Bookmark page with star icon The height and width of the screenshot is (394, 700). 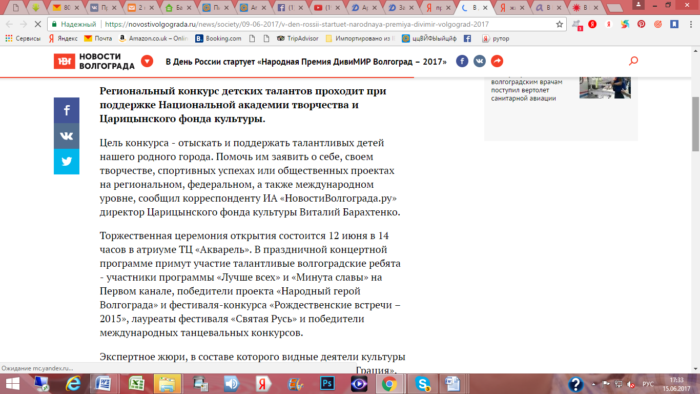[x=559, y=24]
